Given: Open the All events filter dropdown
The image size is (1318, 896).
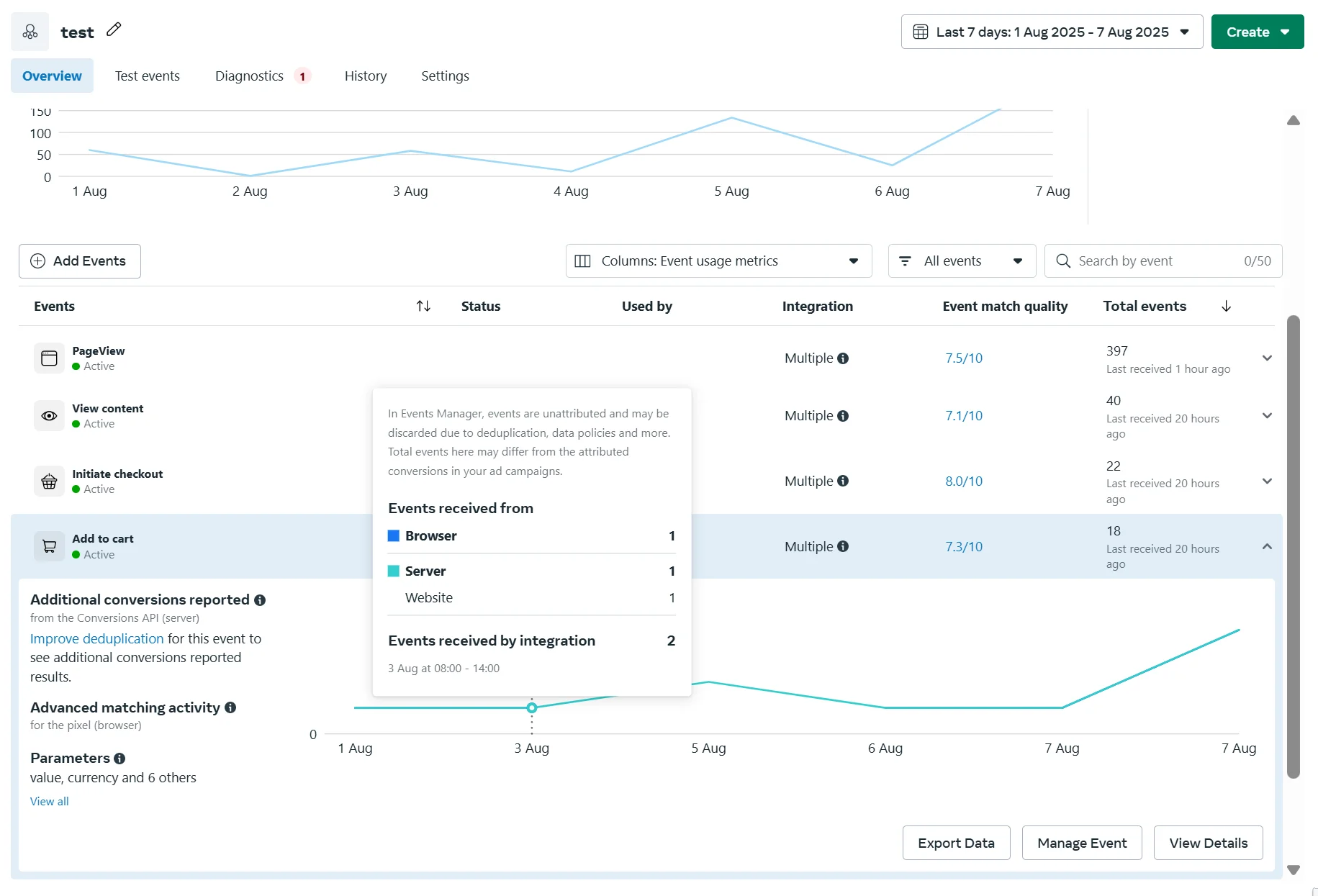Looking at the screenshot, I should pyautogui.click(x=961, y=261).
